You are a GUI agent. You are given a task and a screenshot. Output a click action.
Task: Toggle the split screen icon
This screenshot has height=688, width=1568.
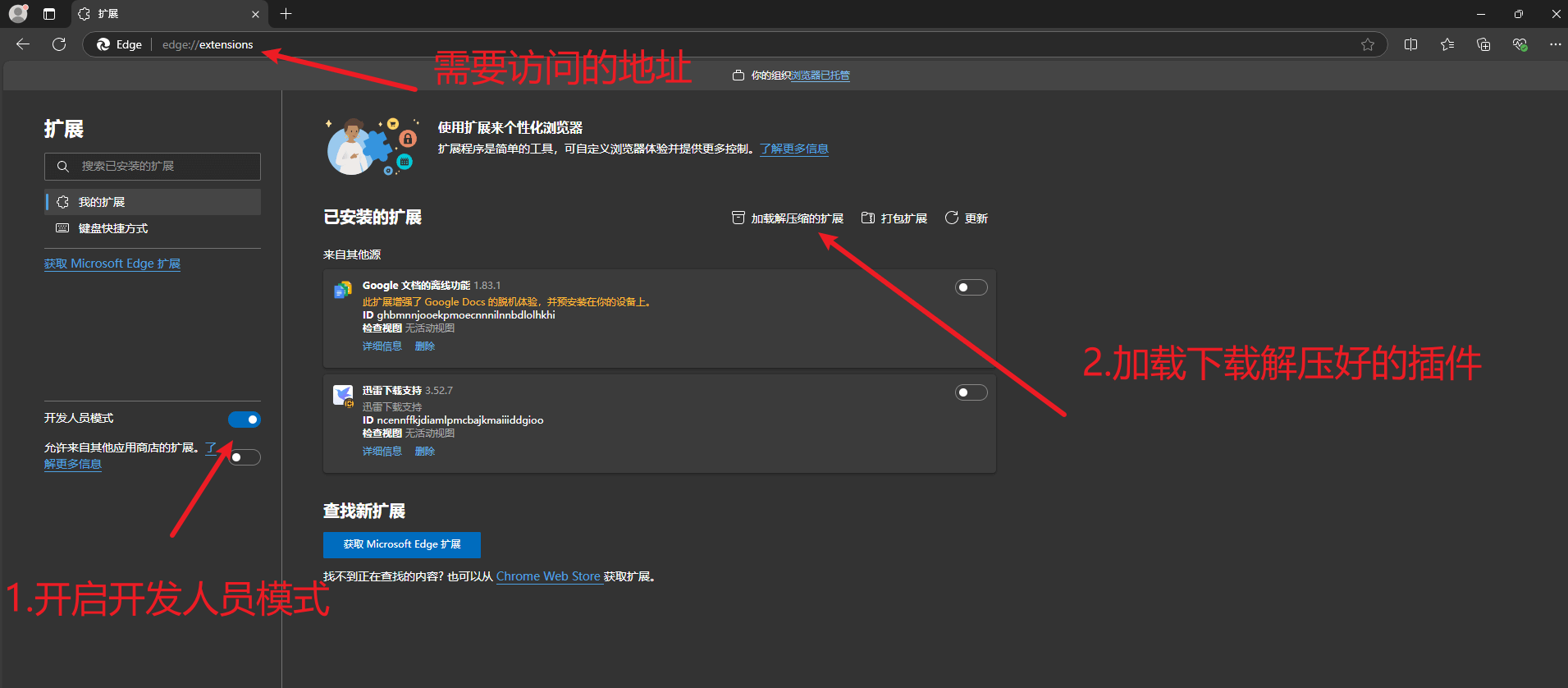(1411, 44)
